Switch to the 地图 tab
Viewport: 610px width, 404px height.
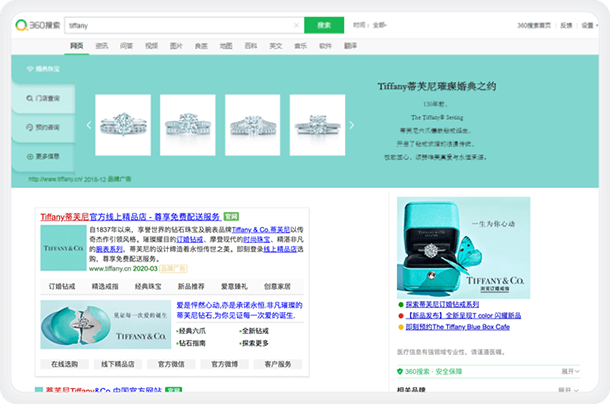pos(226,46)
